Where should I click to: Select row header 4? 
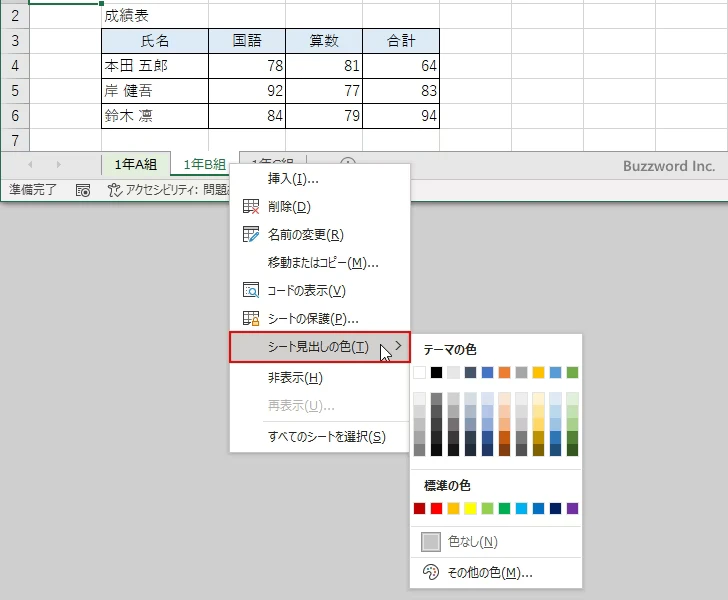[15, 65]
